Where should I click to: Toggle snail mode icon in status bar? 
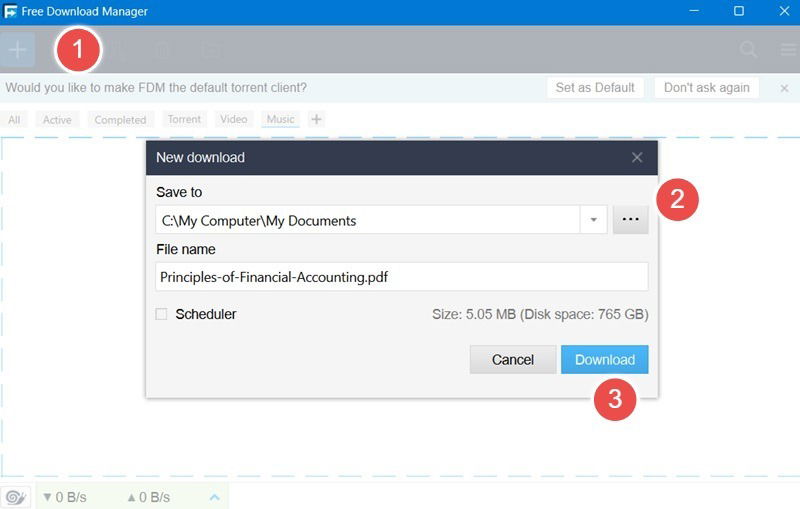(16, 497)
